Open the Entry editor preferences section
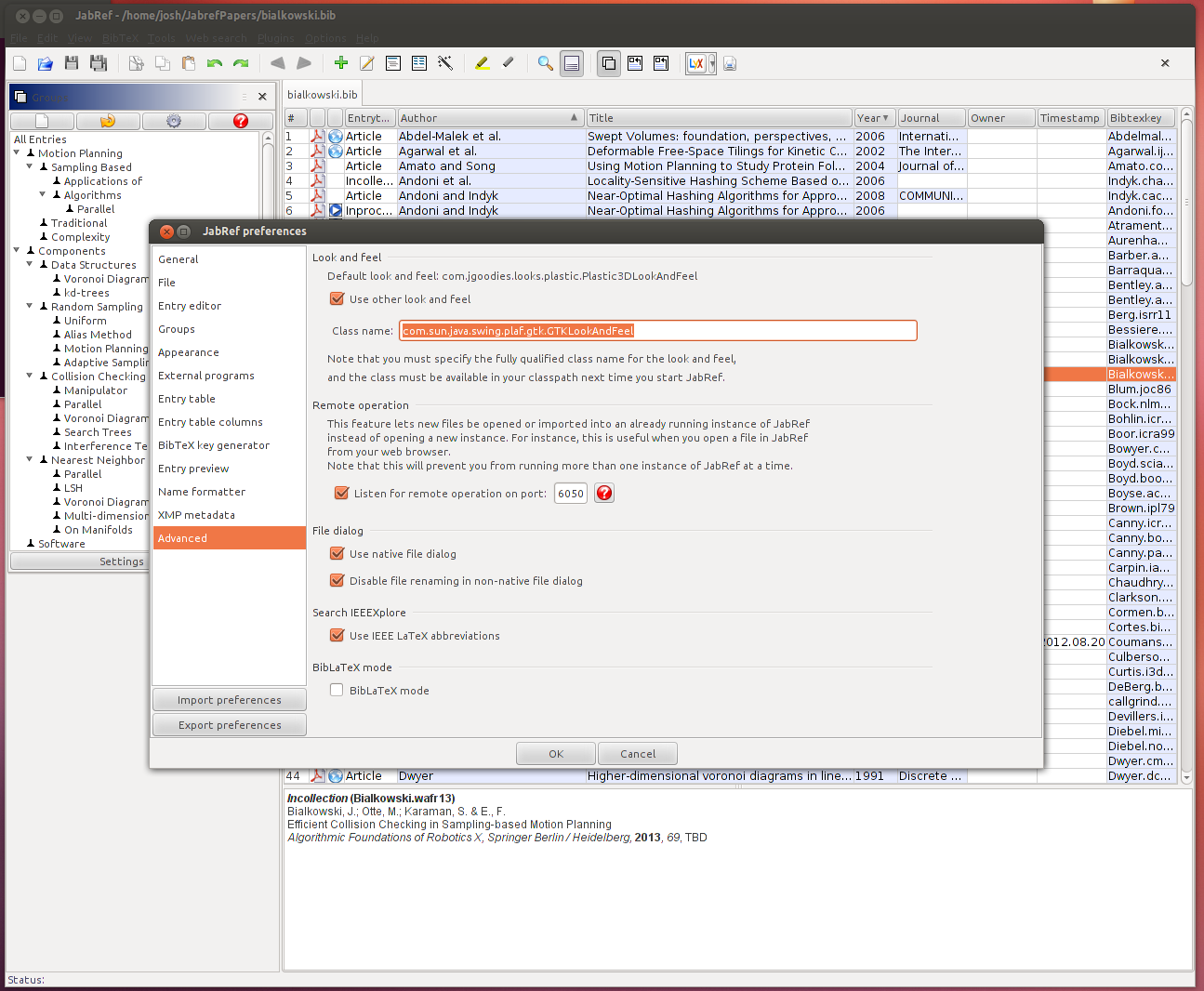 click(229, 306)
